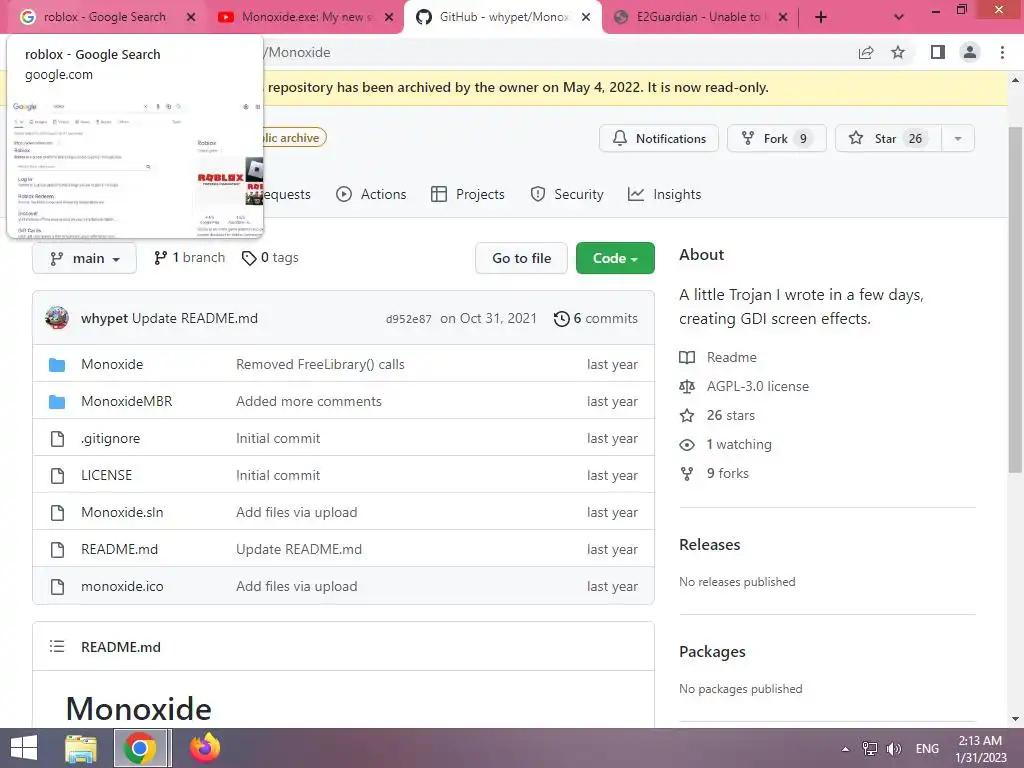Open the .gitignore file
Image resolution: width=1024 pixels, height=768 pixels.
tap(110, 439)
